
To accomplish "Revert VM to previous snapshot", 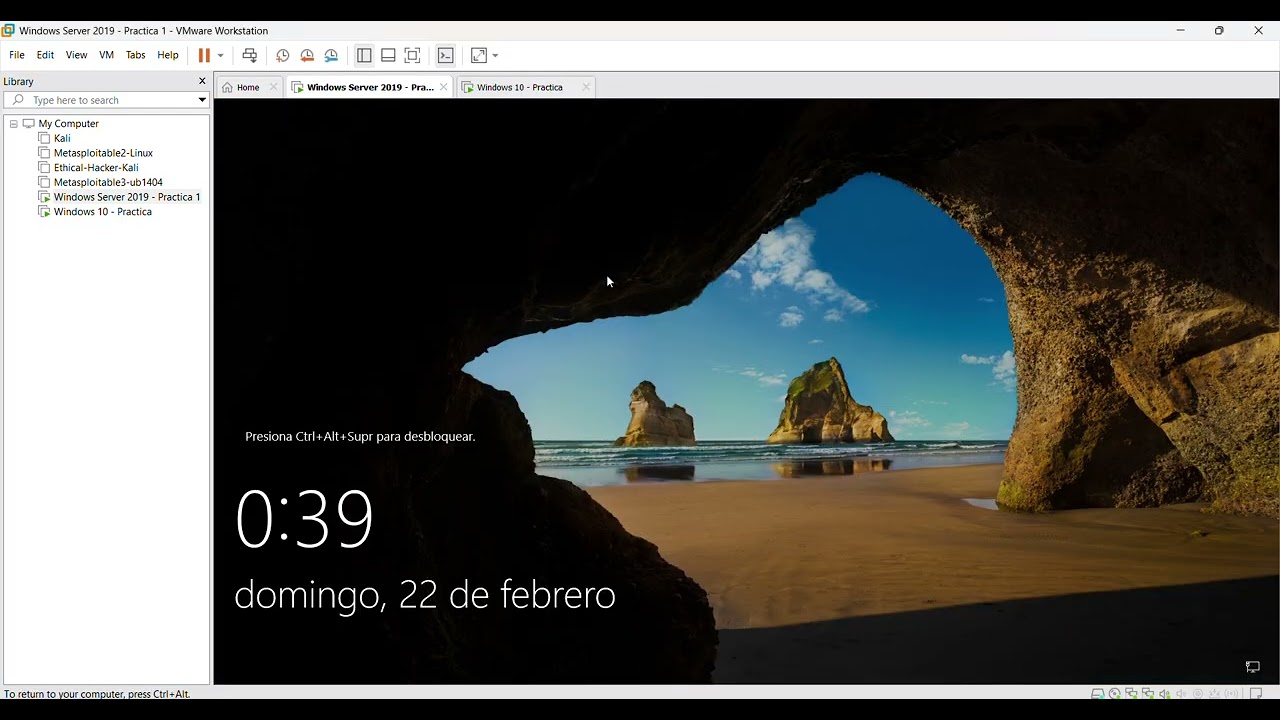I will 307,56.
